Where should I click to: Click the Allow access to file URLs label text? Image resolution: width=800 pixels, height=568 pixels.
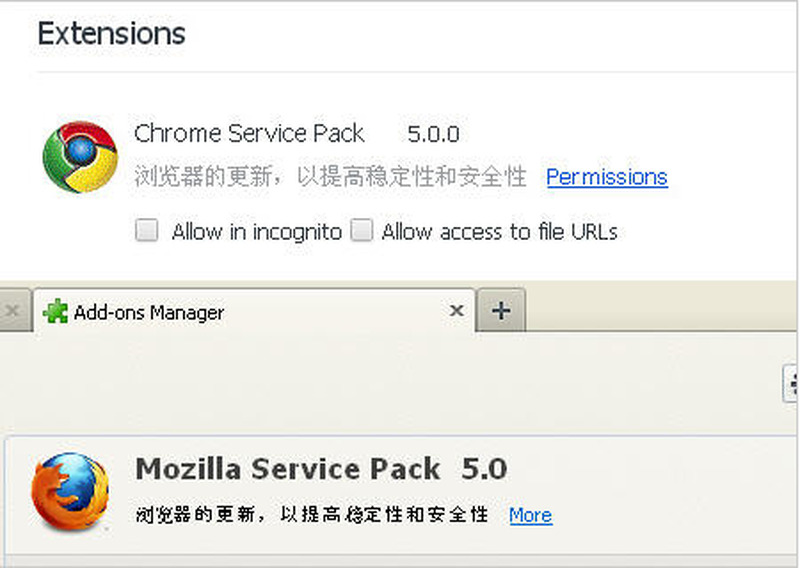499,231
